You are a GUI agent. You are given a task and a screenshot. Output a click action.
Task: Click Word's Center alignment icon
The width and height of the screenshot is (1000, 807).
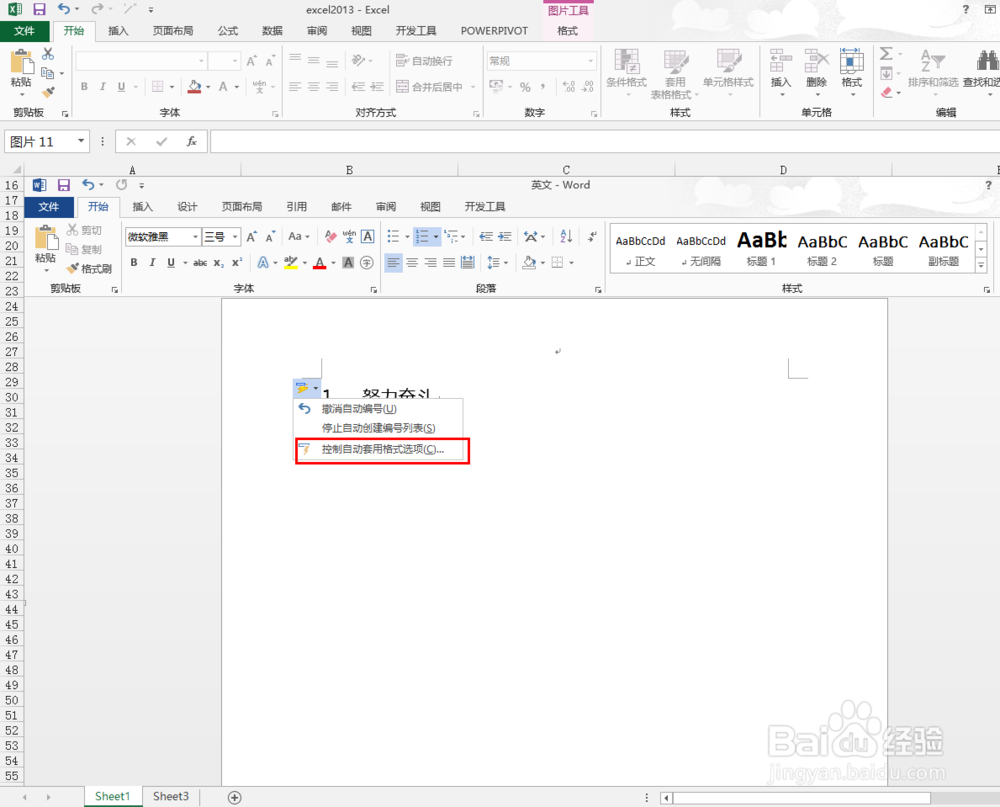(x=412, y=262)
